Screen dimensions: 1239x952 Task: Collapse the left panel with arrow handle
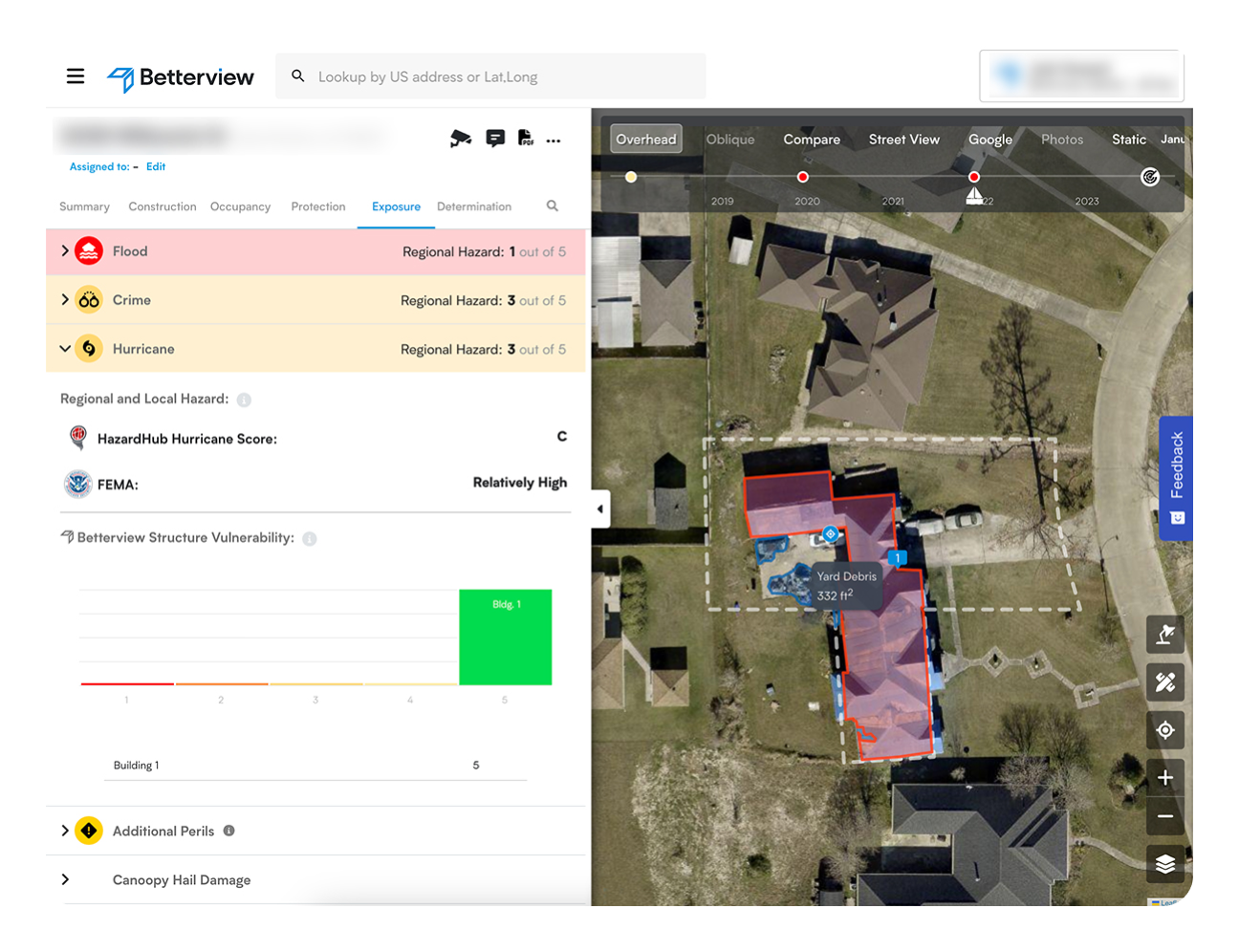599,509
